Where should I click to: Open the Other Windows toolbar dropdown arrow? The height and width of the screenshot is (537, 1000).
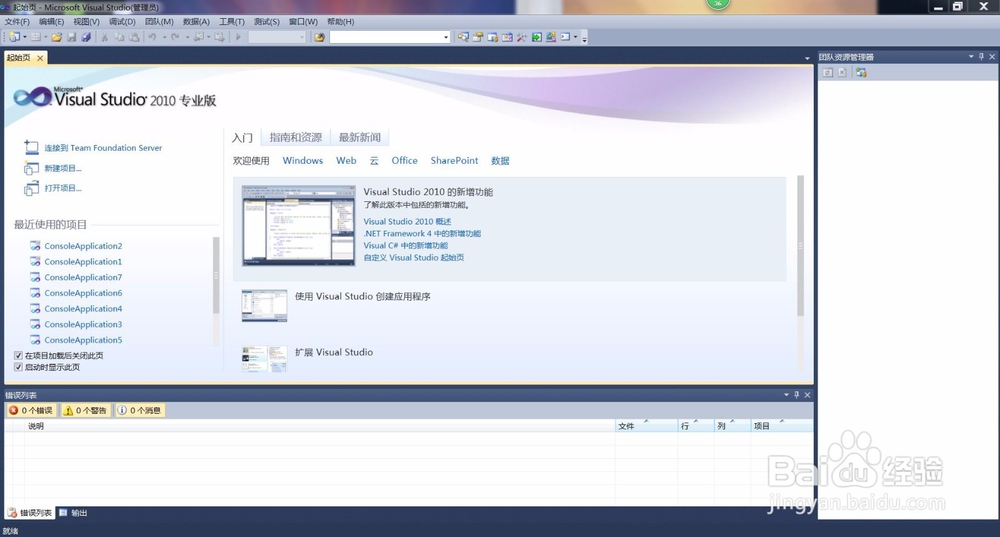click(x=576, y=37)
